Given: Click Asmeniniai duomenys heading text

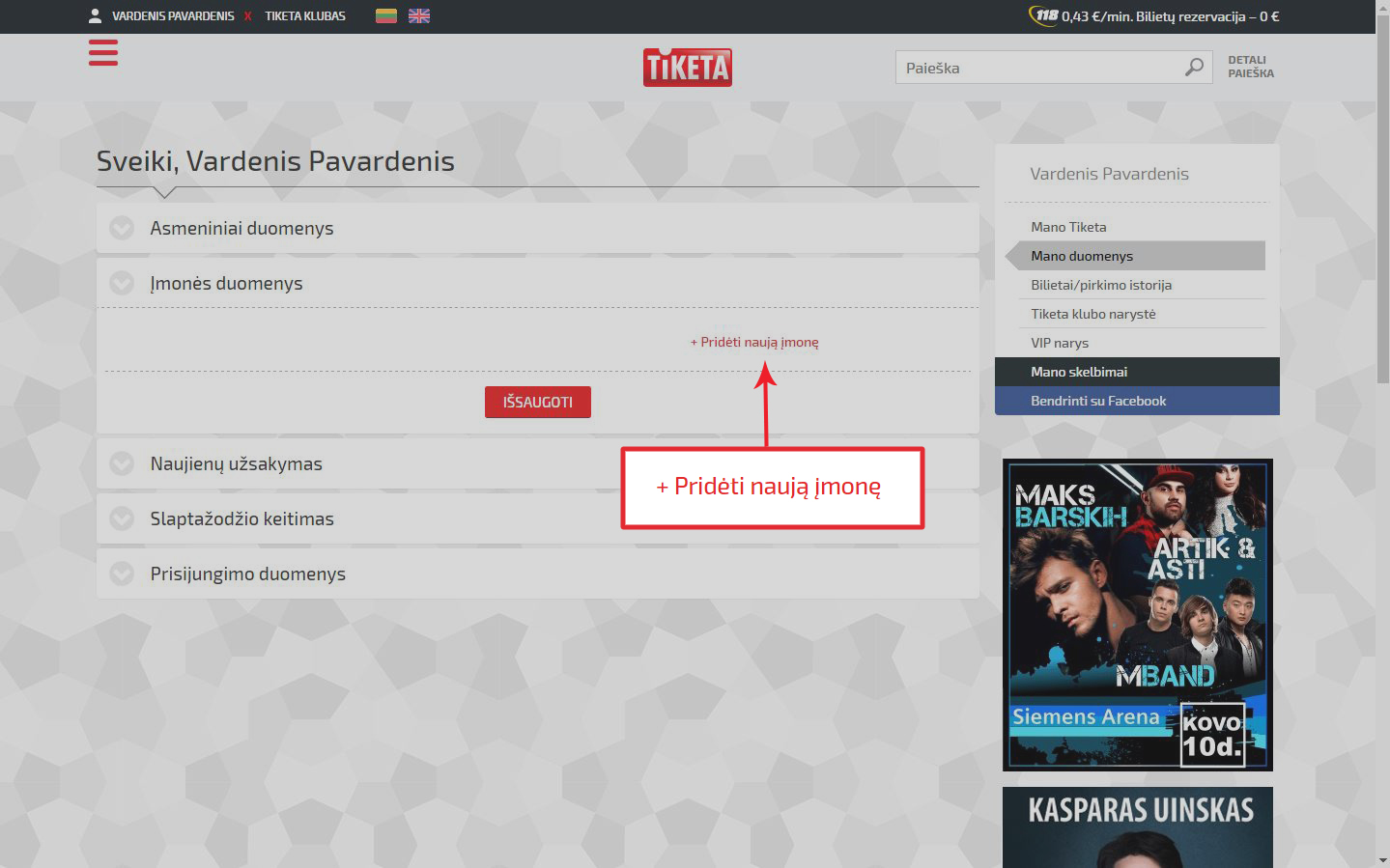Looking at the screenshot, I should click(241, 228).
